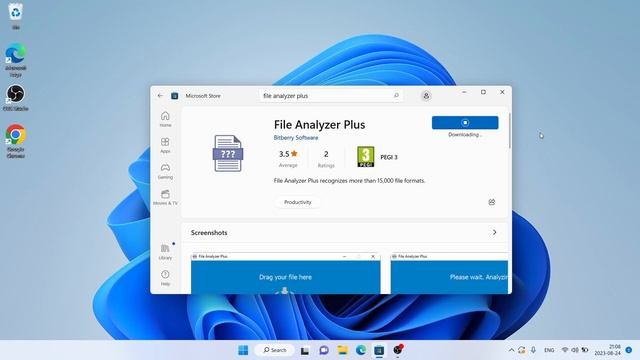Go back using the Store back arrow
Viewport: 640px width, 360px height.
point(160,96)
